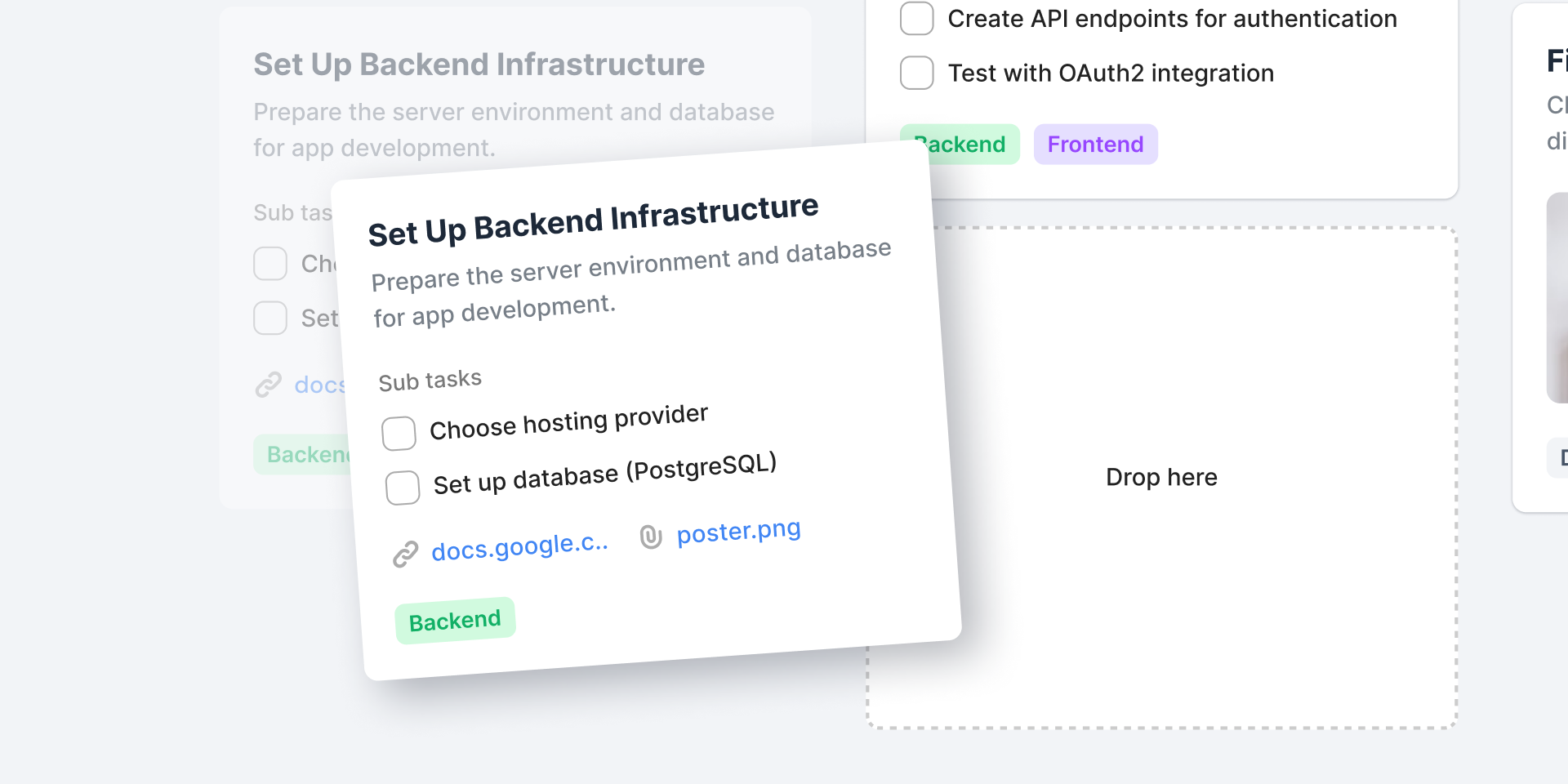Click the Backend tag on the dragged card
Viewport: 1568px width, 784px height.
point(455,619)
